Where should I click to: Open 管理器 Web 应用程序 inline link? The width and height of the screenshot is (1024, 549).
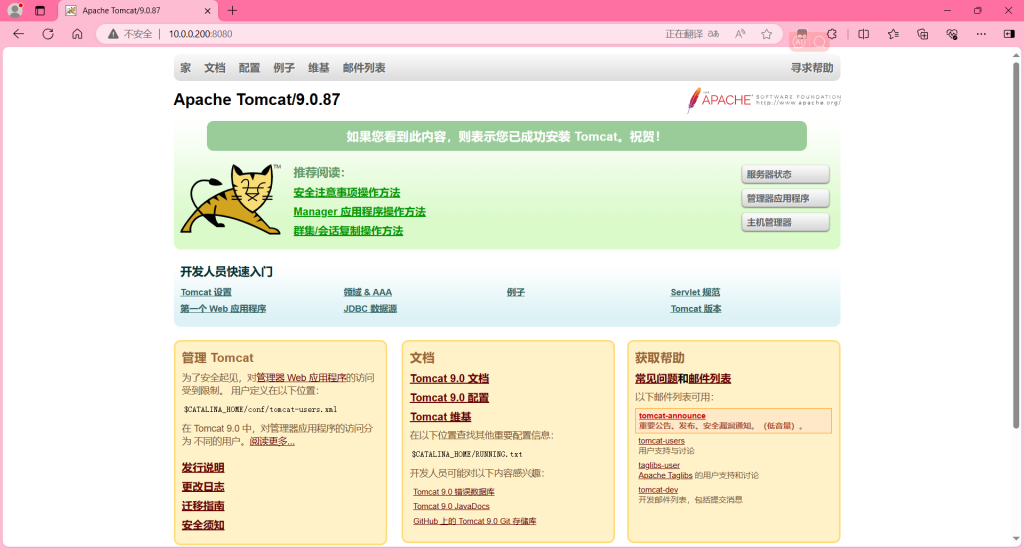click(302, 378)
